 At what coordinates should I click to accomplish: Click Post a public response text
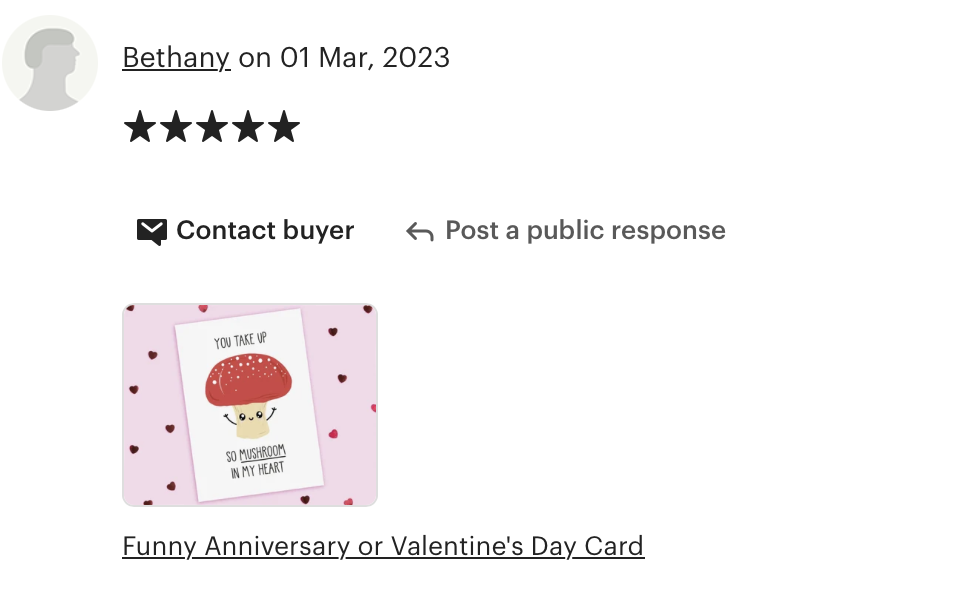[x=585, y=230]
